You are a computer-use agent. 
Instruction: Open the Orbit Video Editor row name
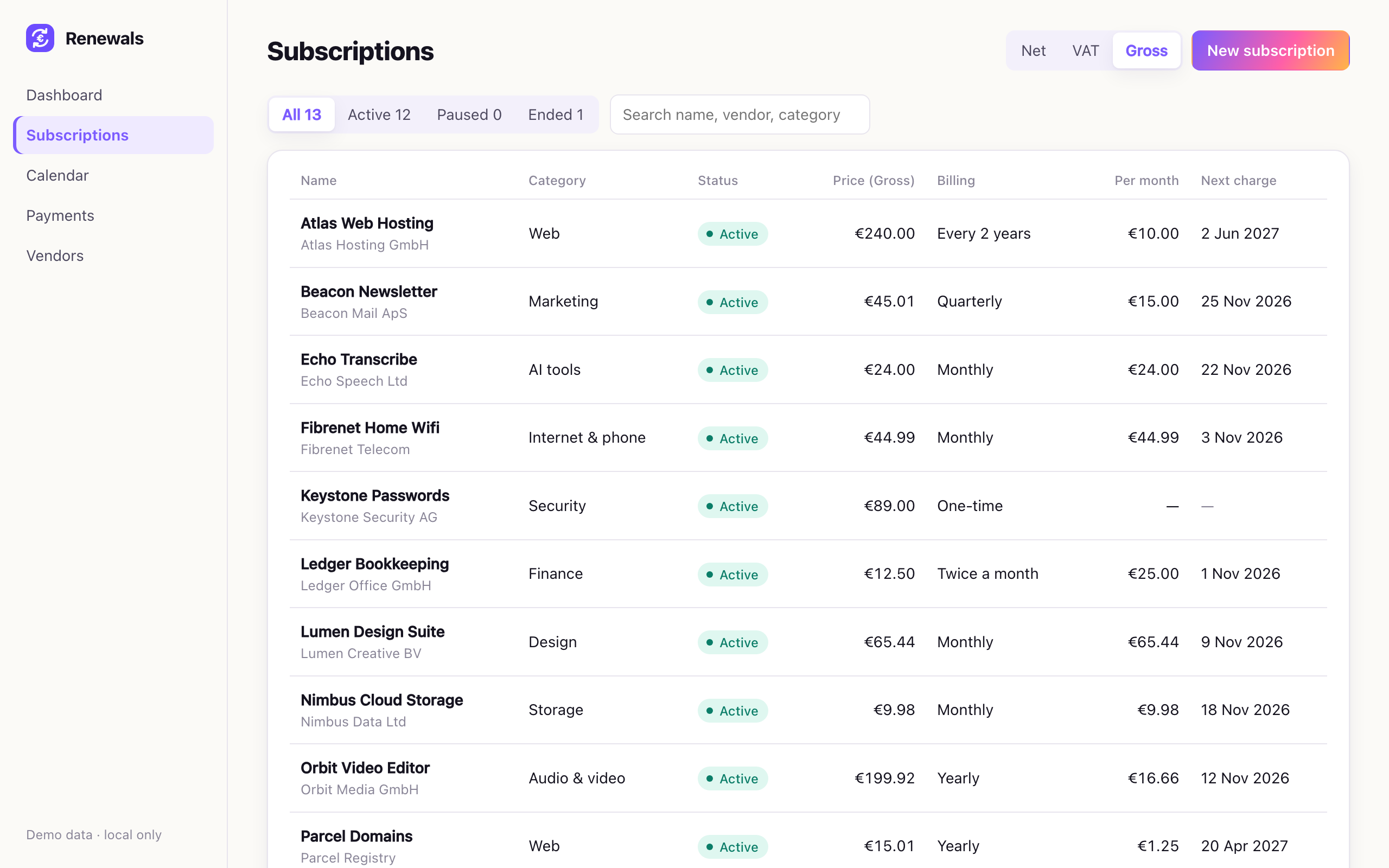[365, 767]
